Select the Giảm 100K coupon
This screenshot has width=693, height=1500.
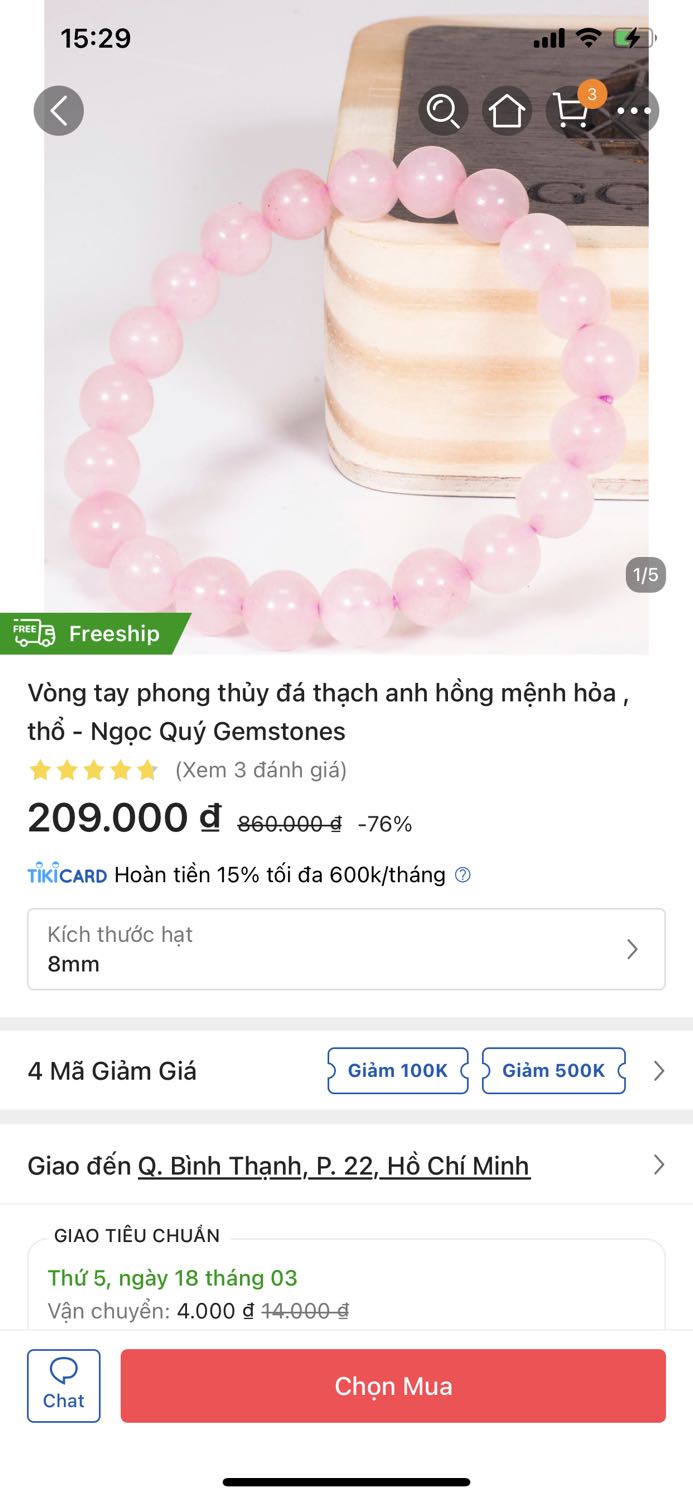pyautogui.click(x=398, y=1071)
